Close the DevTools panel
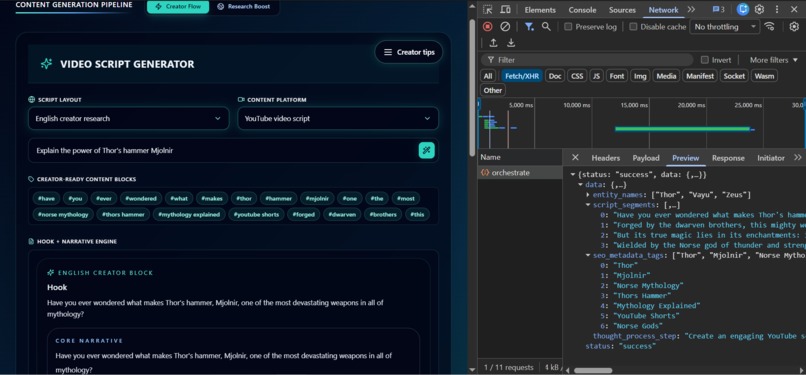 tap(794, 9)
